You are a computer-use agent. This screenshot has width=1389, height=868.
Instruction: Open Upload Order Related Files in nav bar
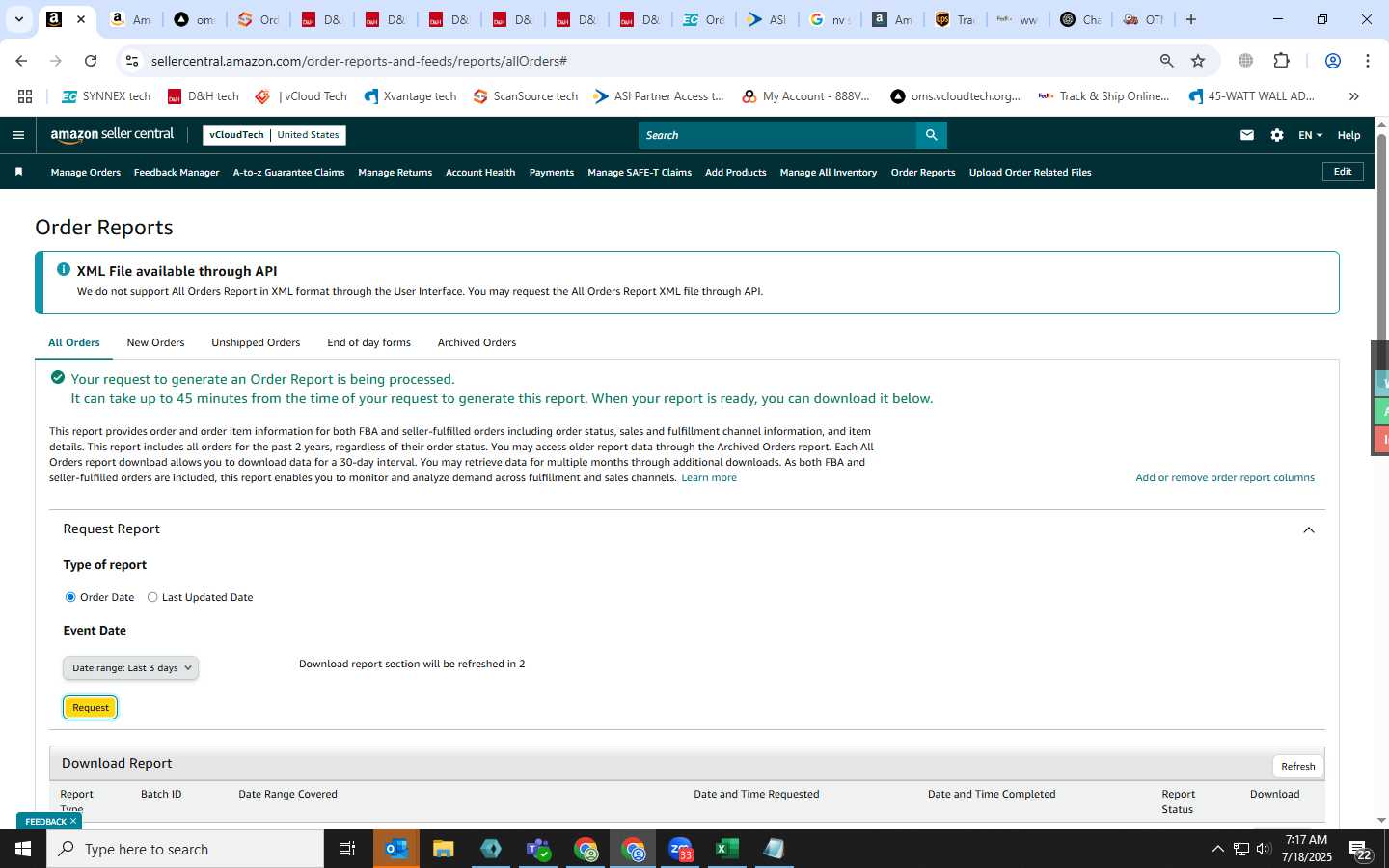point(1030,173)
